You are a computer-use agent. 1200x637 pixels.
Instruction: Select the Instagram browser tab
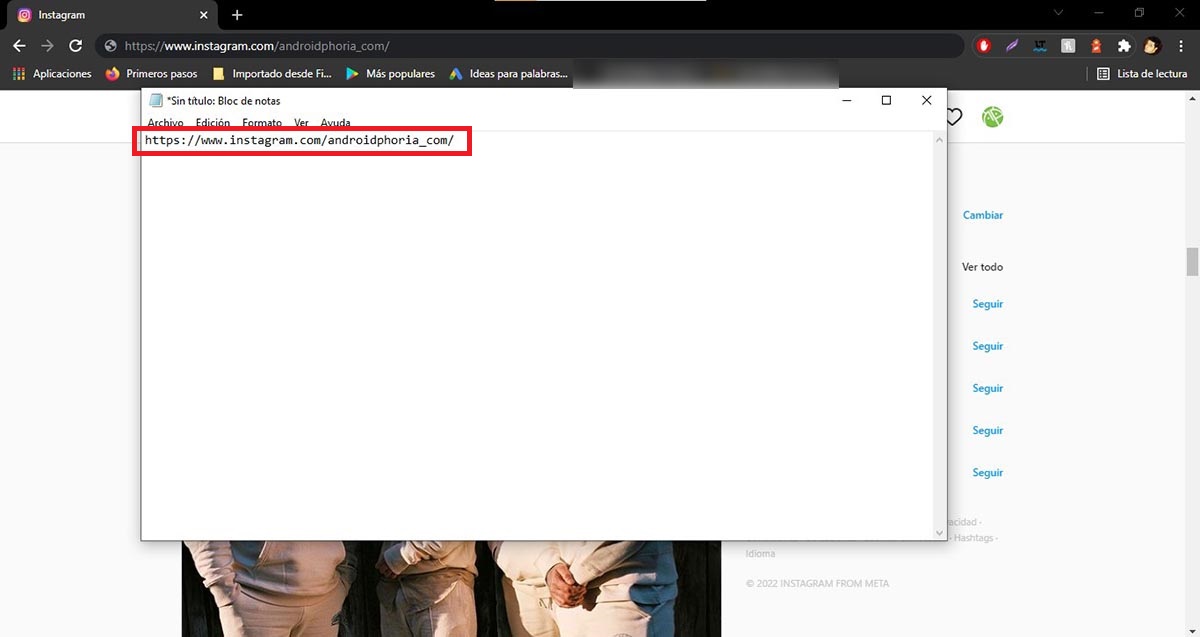pyautogui.click(x=100, y=15)
